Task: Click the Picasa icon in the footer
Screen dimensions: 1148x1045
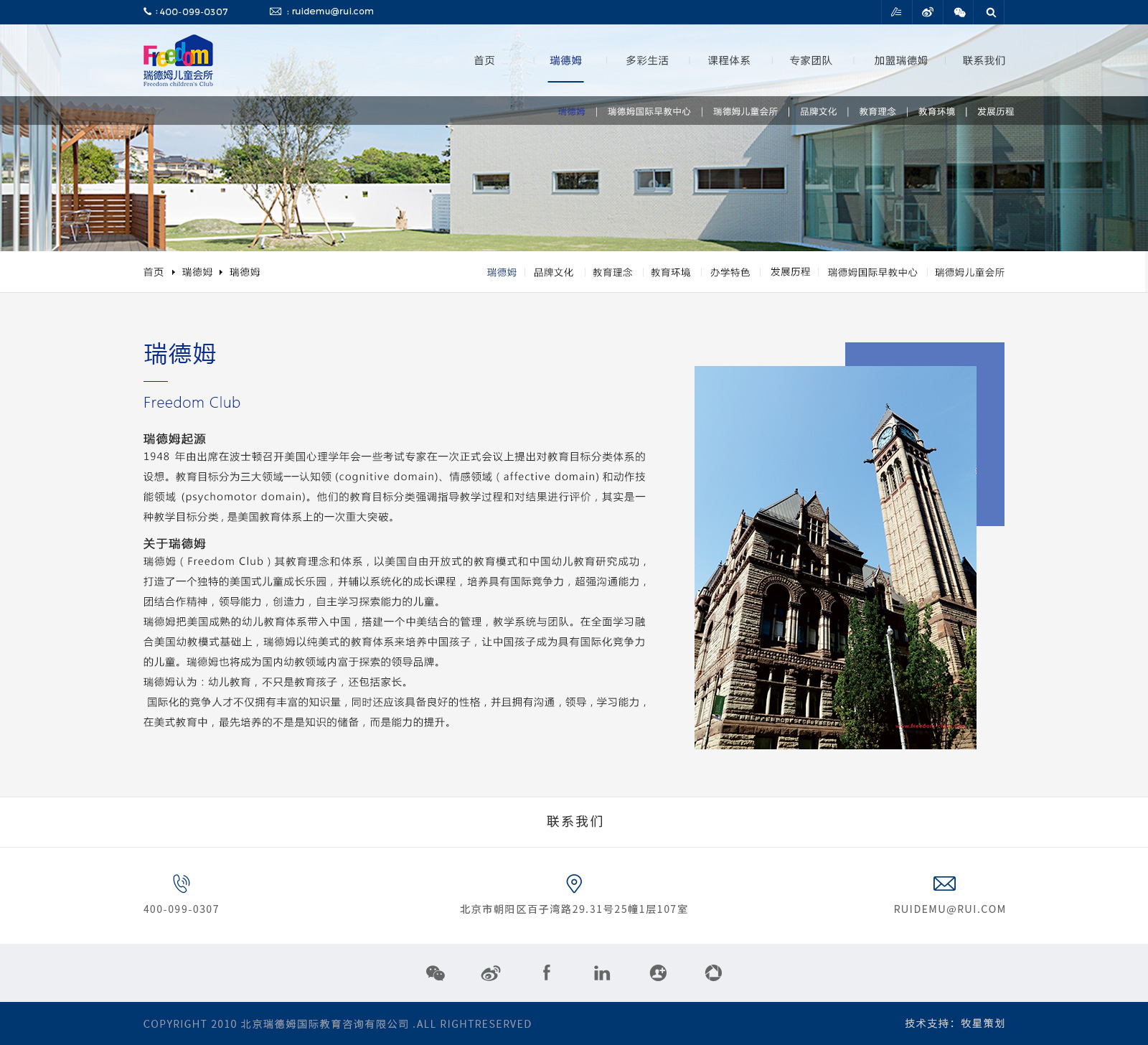Action: coord(713,973)
